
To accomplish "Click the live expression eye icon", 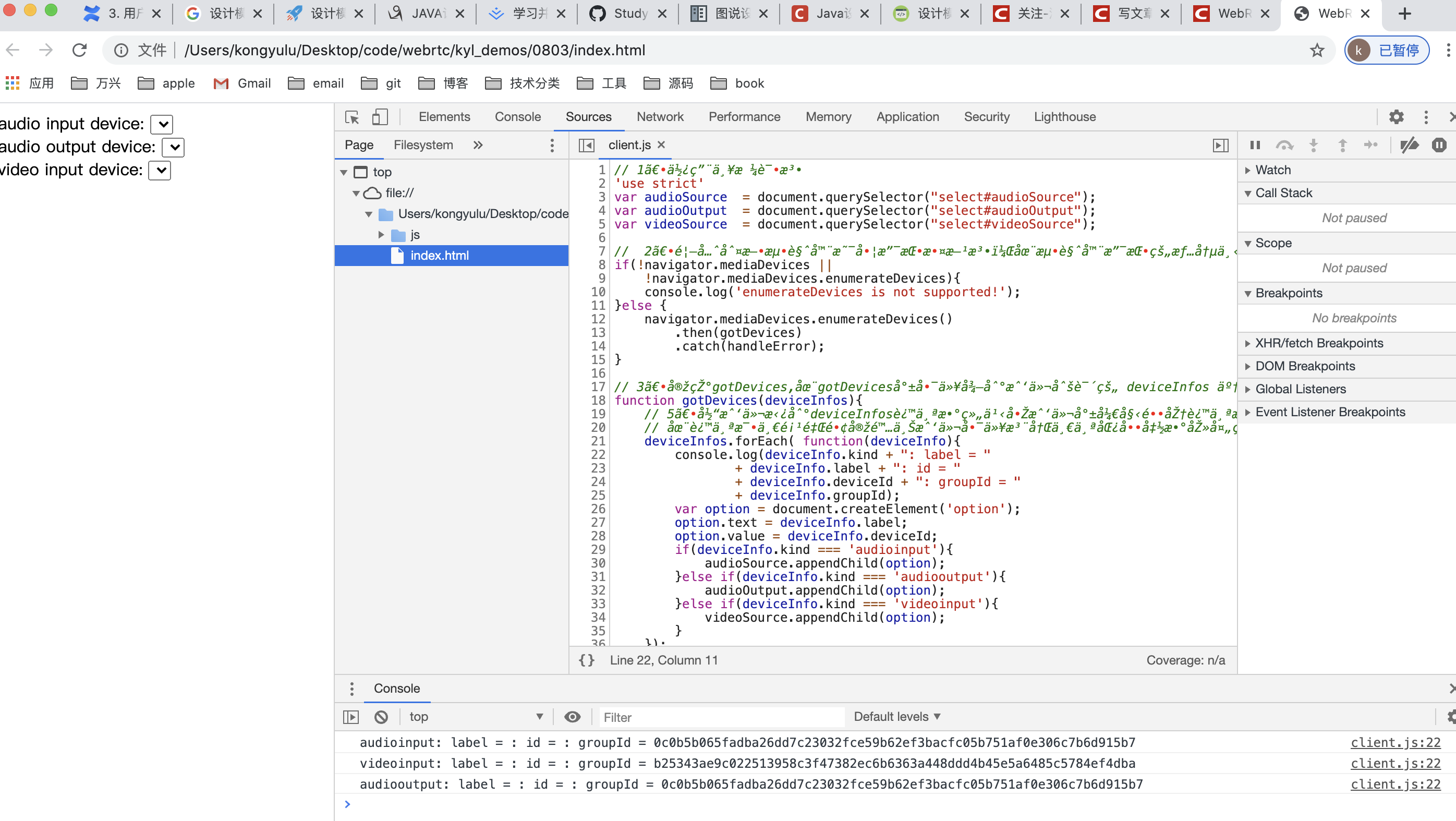I will (x=572, y=717).
